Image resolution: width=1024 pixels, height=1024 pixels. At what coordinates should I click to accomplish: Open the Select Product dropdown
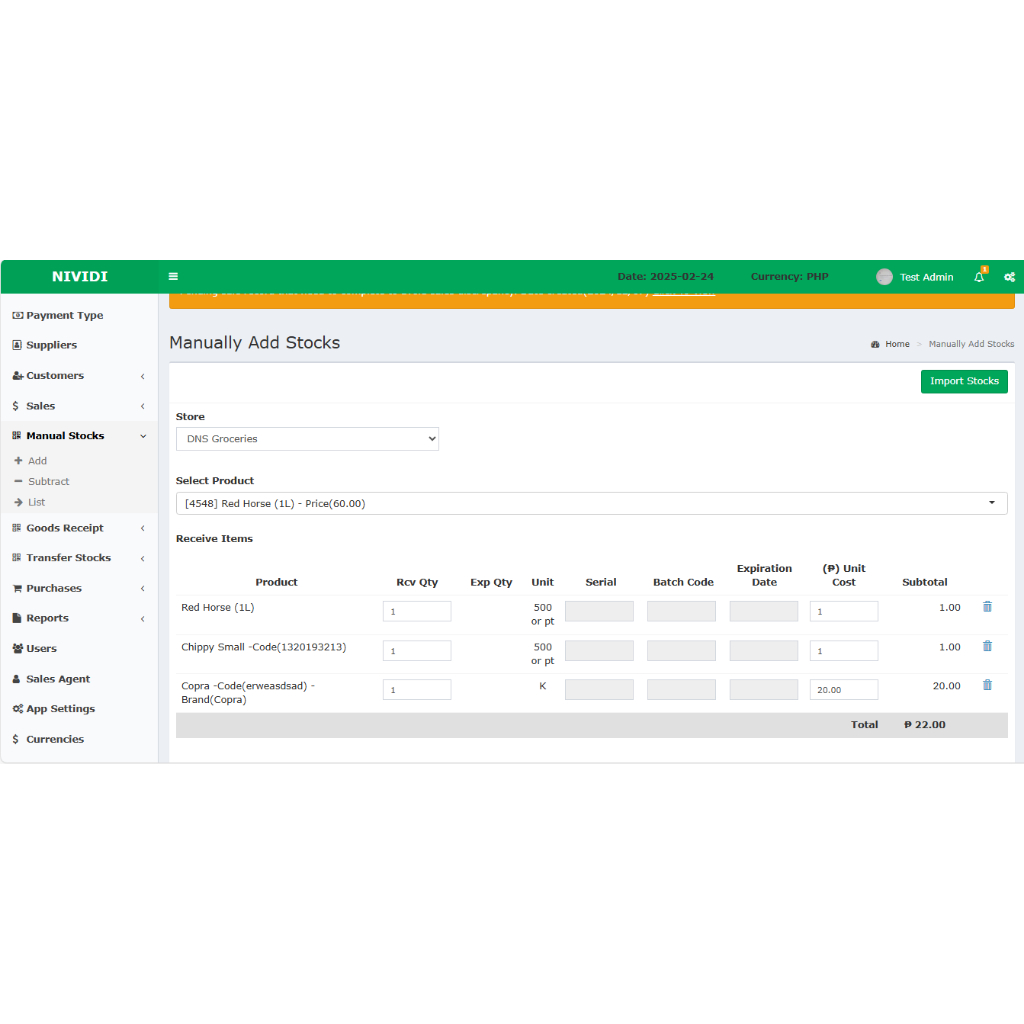pyautogui.click(x=591, y=504)
